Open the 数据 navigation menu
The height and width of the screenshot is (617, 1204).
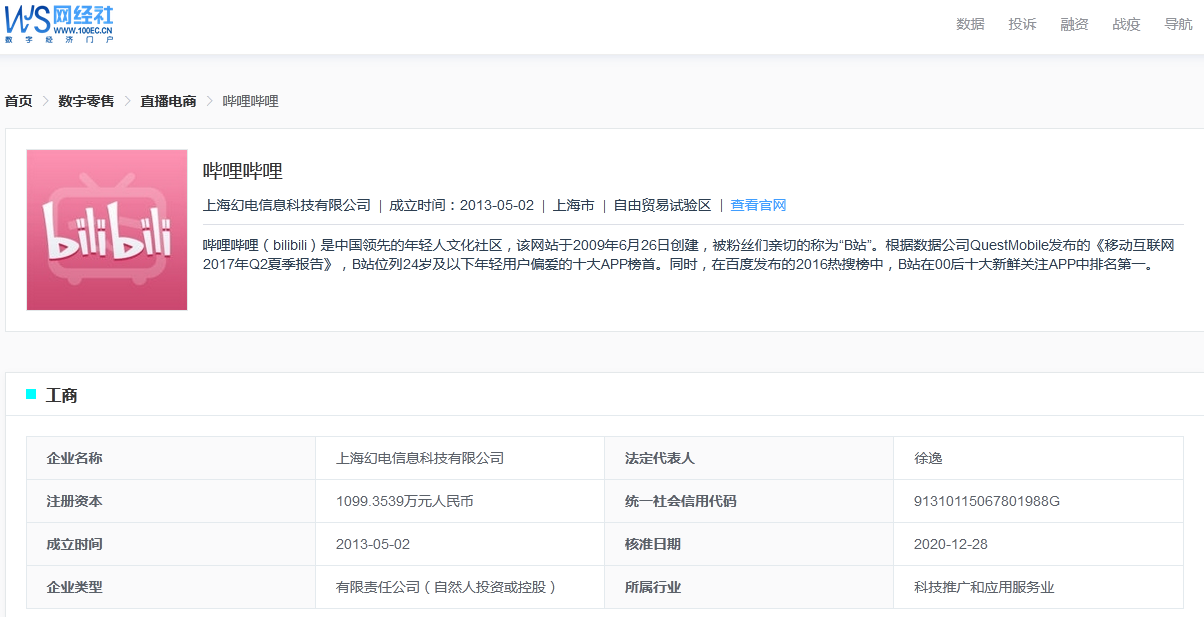click(970, 25)
